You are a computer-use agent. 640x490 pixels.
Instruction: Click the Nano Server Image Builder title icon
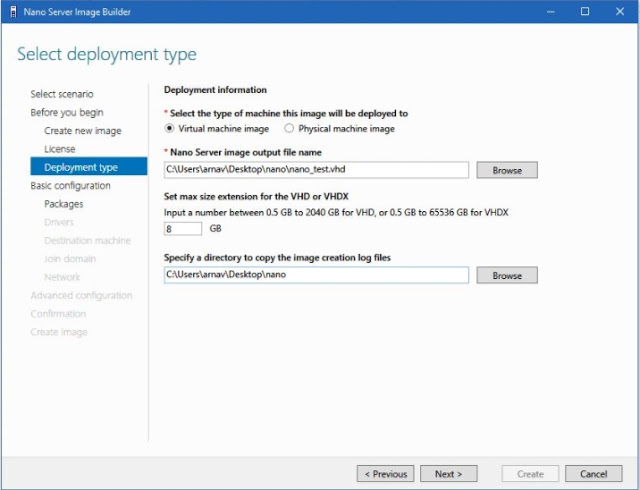pyautogui.click(x=12, y=12)
